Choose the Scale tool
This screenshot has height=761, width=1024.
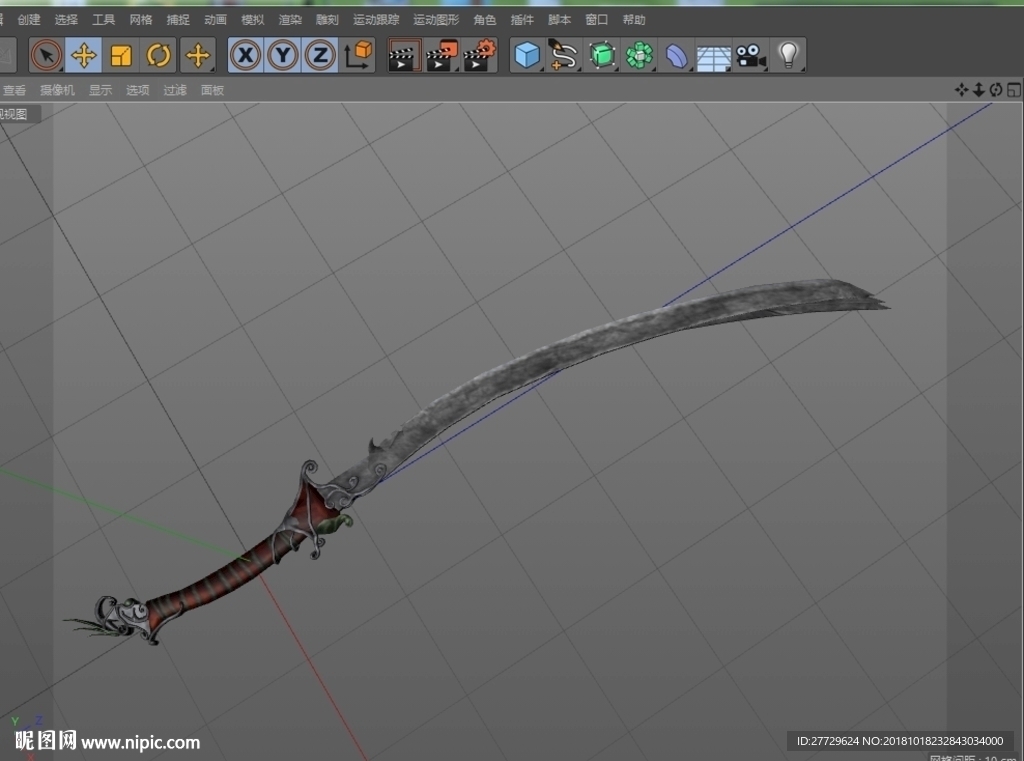tap(121, 55)
